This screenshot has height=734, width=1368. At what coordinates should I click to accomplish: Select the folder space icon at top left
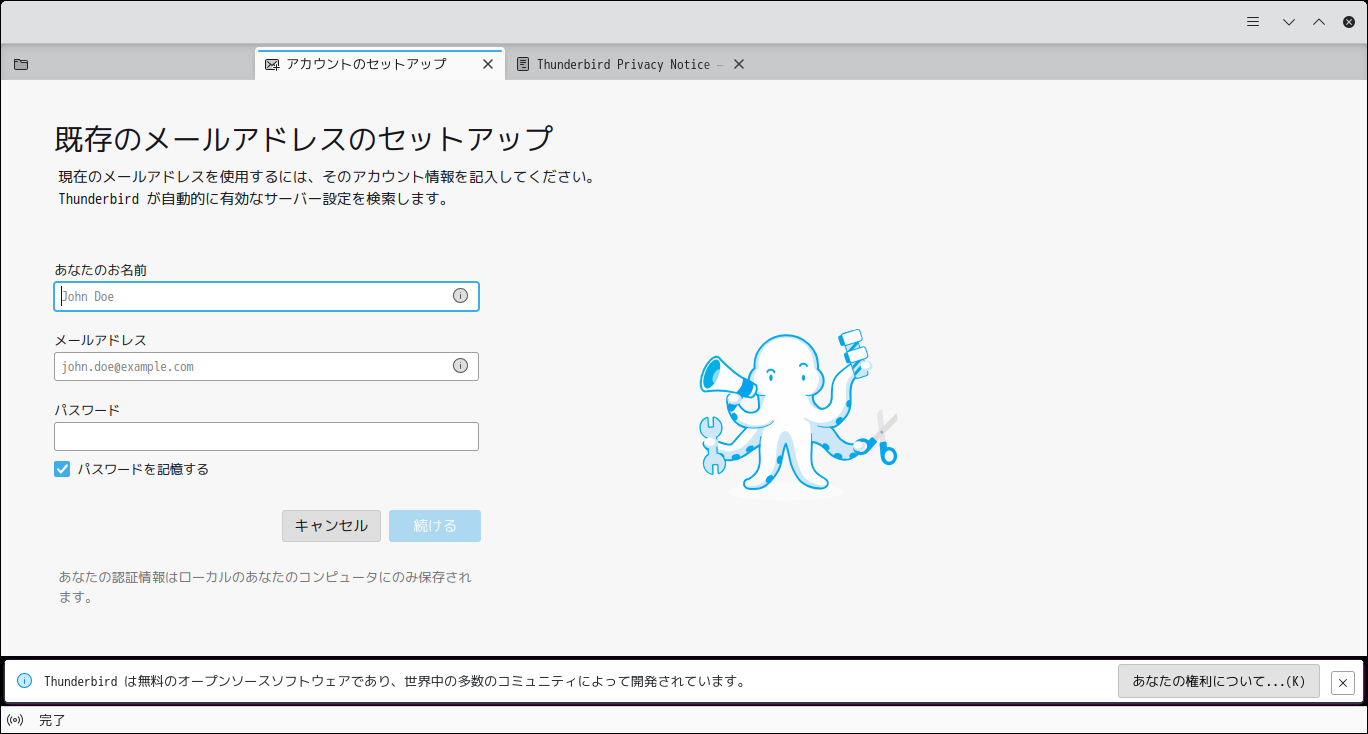(20, 63)
